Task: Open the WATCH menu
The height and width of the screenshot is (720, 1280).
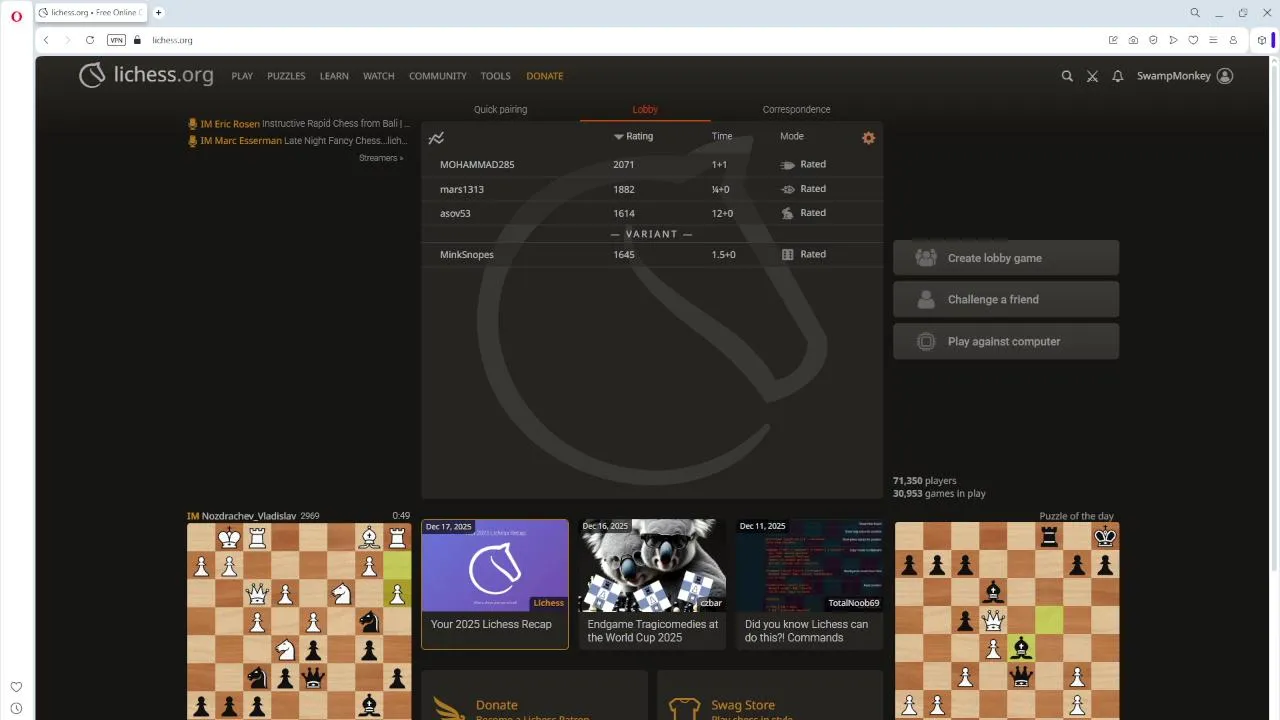Action: [x=379, y=76]
